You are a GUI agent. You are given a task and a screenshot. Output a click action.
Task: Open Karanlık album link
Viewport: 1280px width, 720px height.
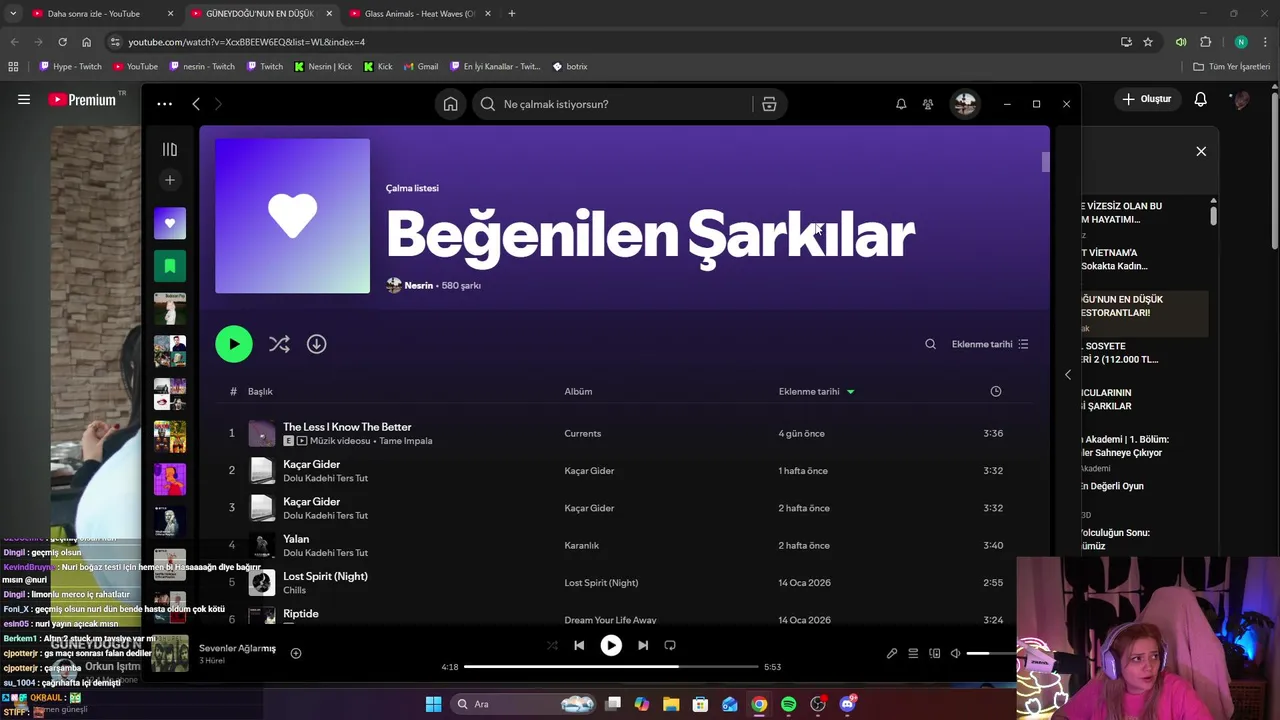point(581,546)
